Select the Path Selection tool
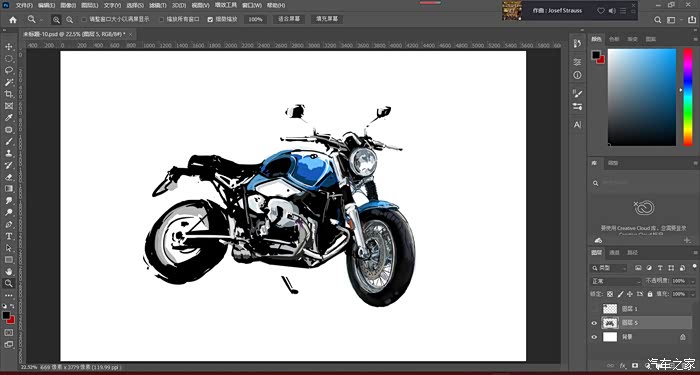The width and height of the screenshot is (700, 375). click(x=8, y=248)
